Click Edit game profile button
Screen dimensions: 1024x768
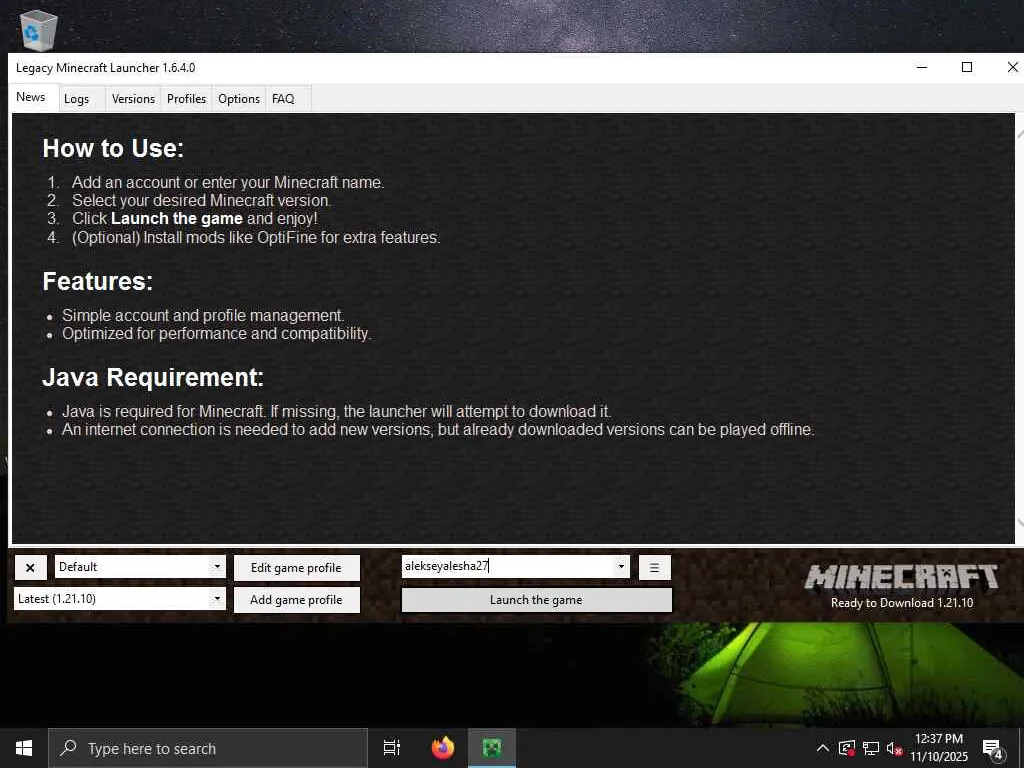296,568
